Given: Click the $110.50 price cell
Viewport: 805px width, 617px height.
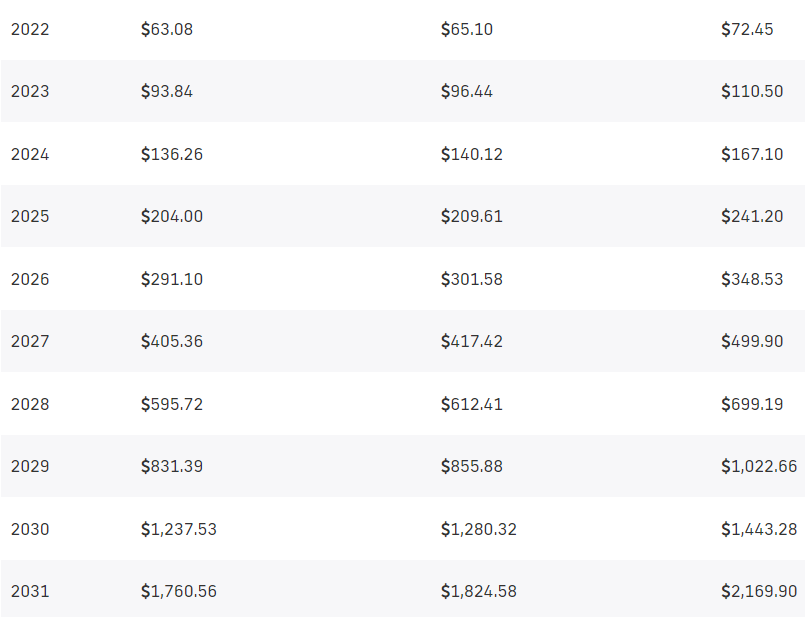Looking at the screenshot, I should coord(752,91).
